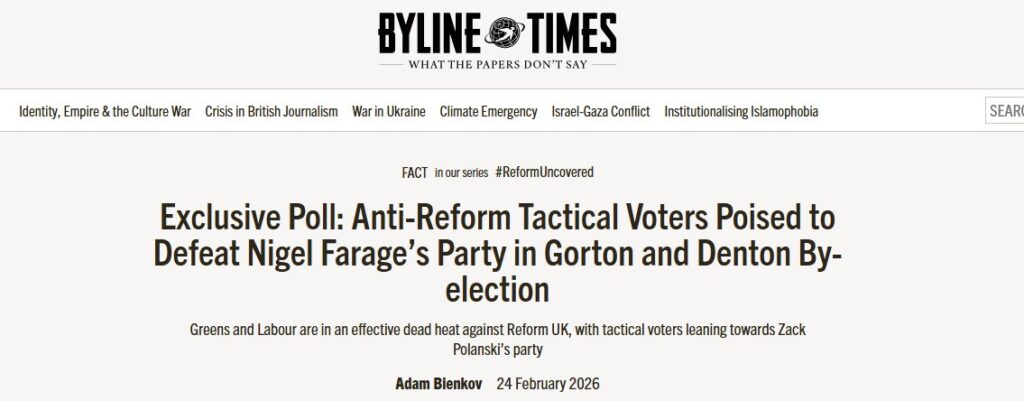
Task: Click the FACT article label
Action: (415, 172)
